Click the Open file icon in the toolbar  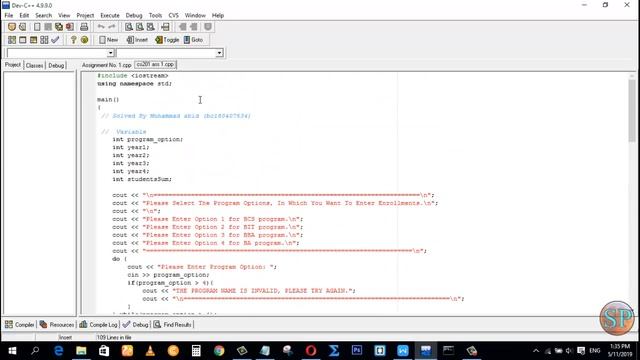[x=22, y=27]
